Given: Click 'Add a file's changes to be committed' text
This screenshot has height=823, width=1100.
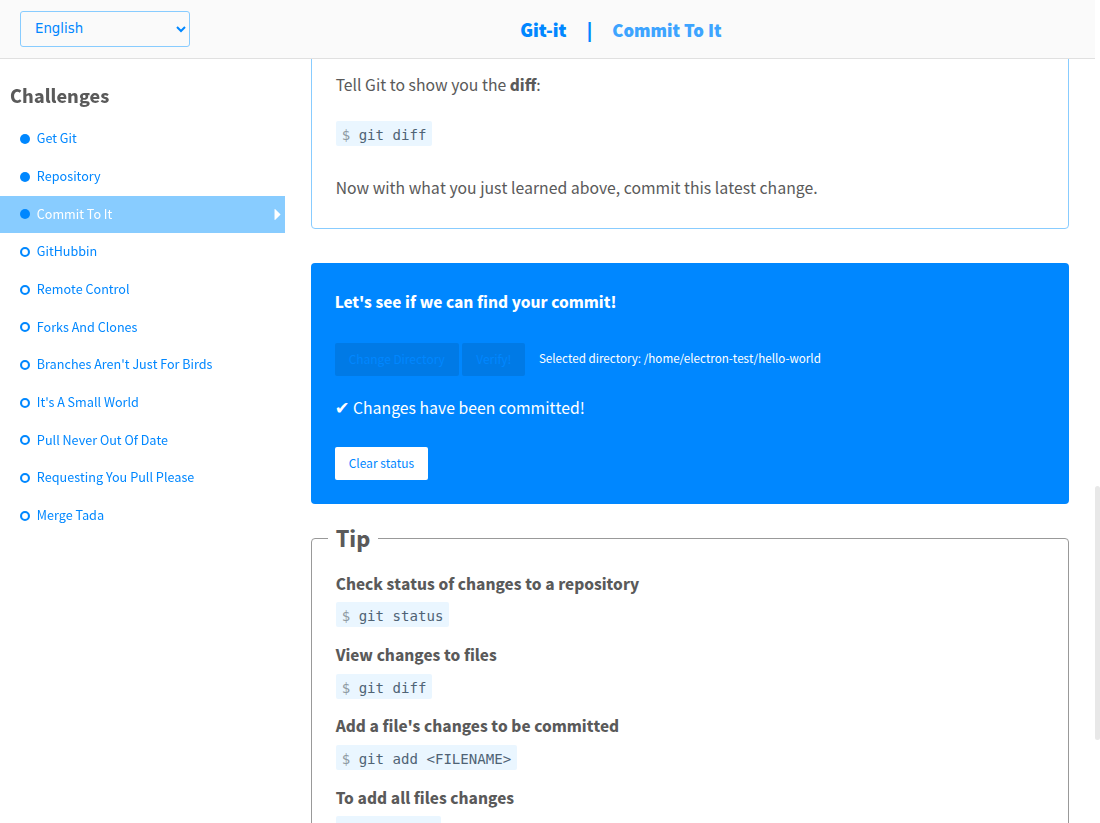Looking at the screenshot, I should pos(477,726).
